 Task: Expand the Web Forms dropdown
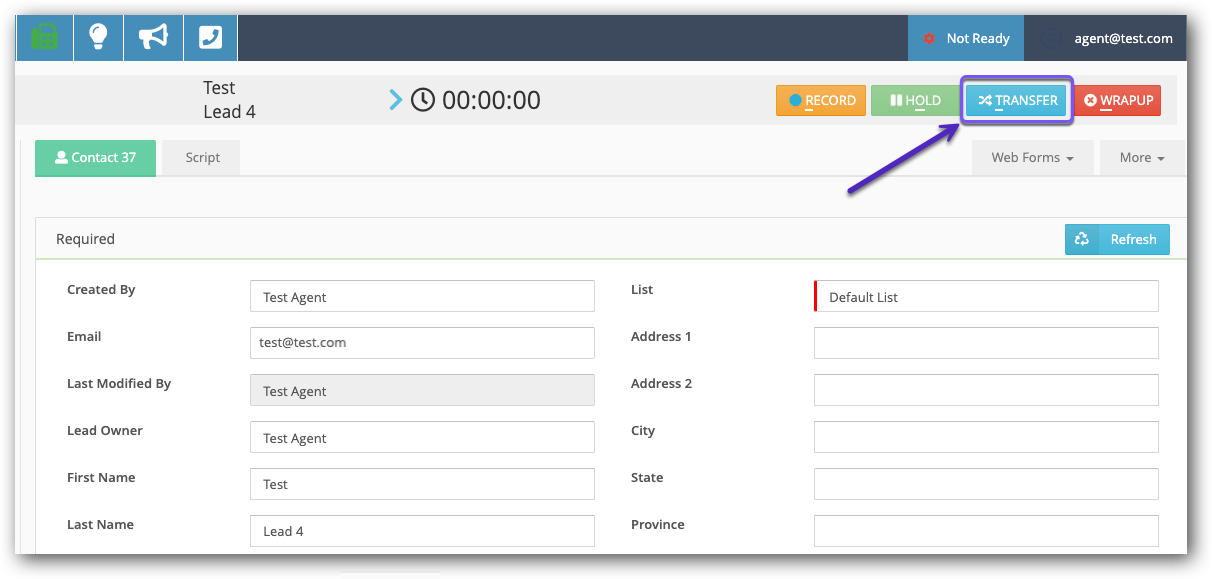1032,158
